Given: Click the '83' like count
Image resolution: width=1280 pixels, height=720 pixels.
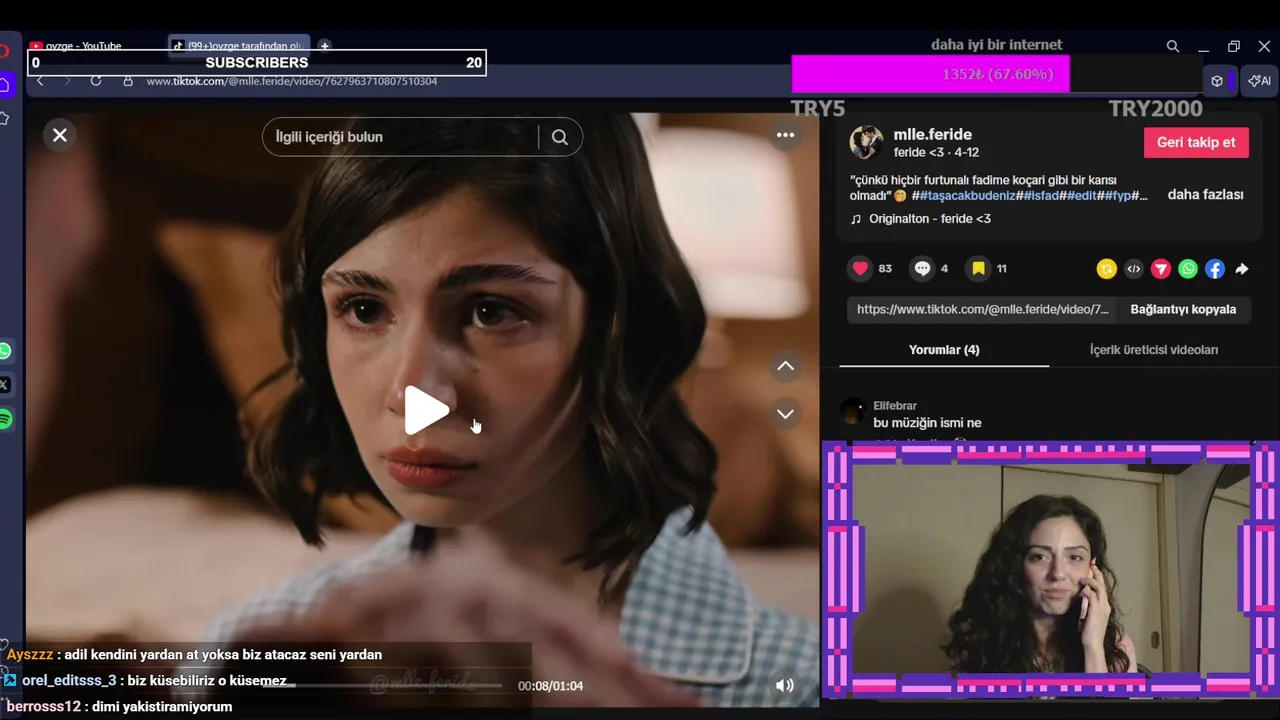Looking at the screenshot, I should 885,269.
